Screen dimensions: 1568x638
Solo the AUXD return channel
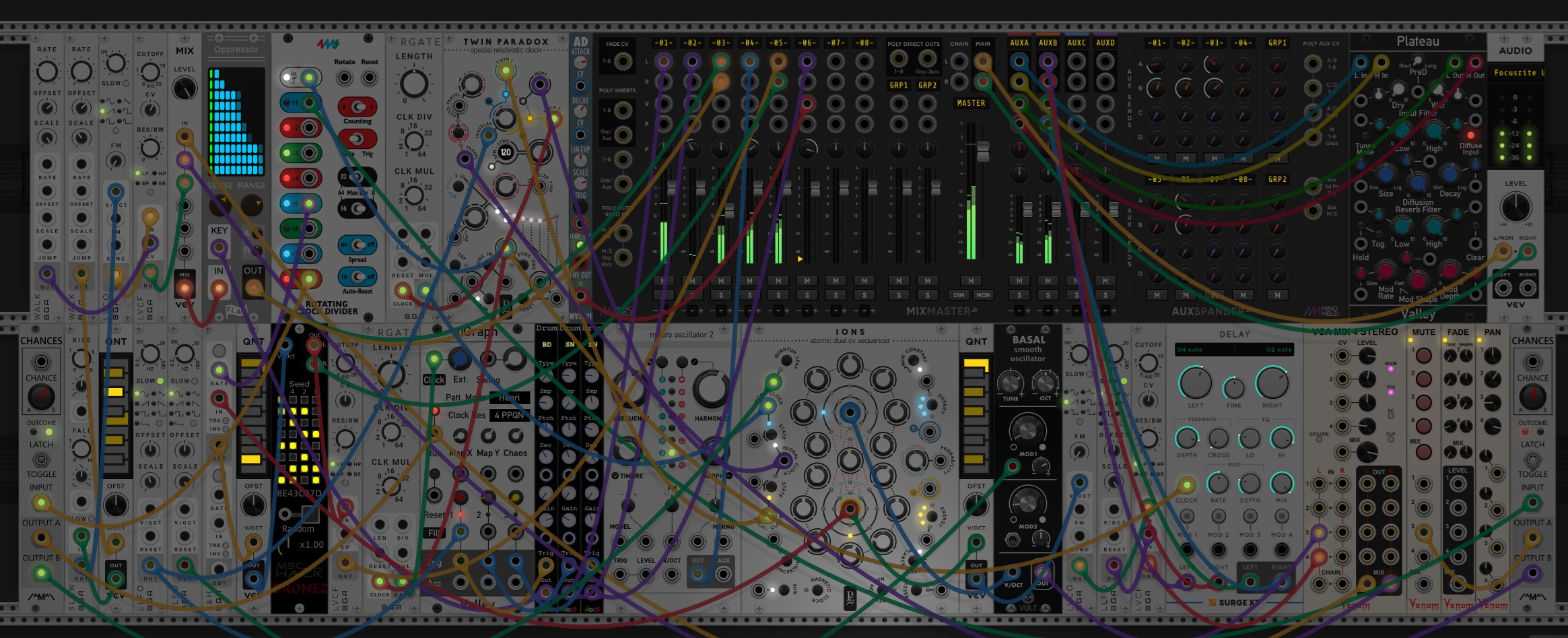[x=1105, y=294]
